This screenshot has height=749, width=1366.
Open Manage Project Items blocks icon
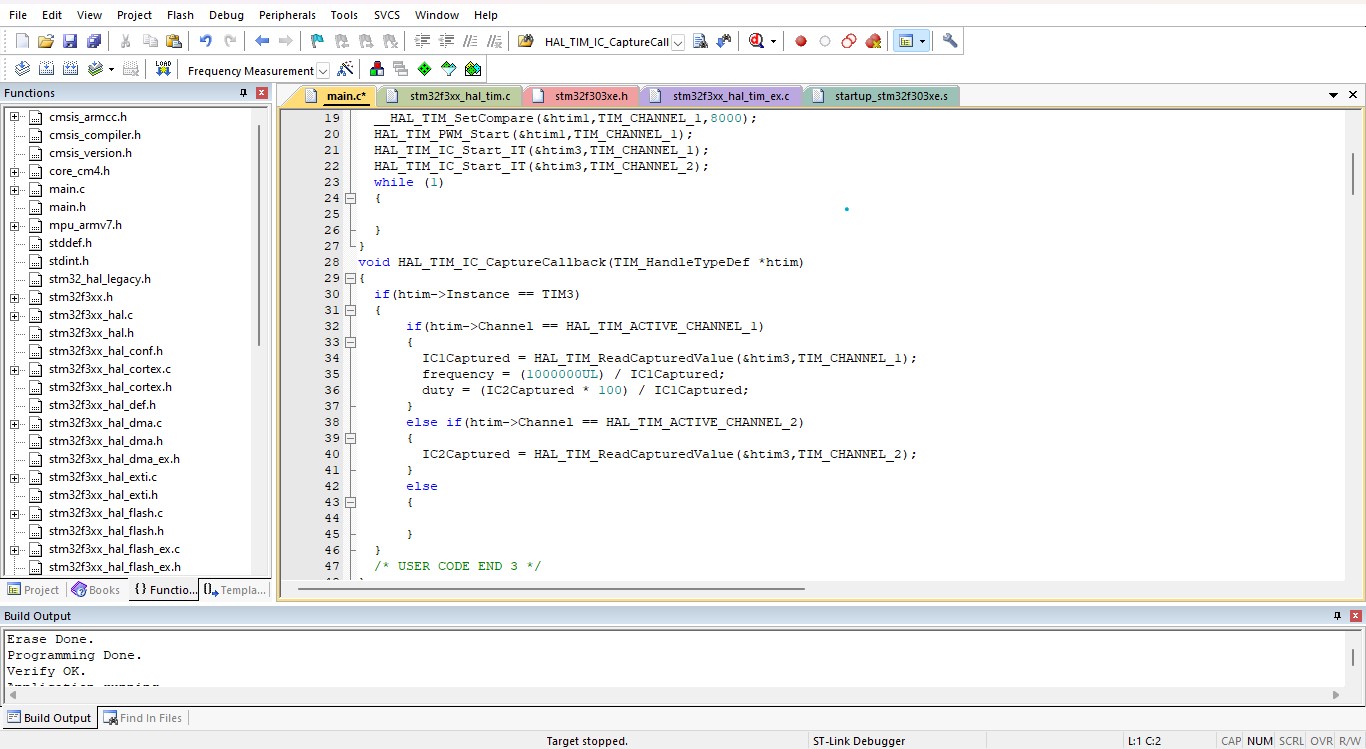[377, 69]
